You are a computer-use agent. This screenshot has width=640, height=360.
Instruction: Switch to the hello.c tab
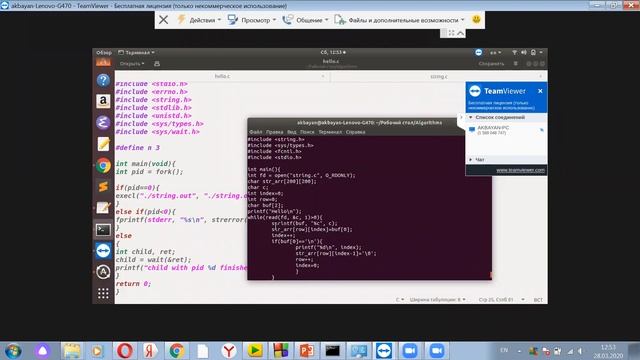pos(222,76)
